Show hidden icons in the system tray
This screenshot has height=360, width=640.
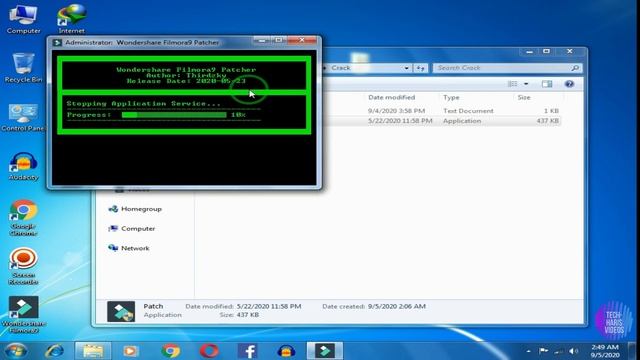point(528,351)
